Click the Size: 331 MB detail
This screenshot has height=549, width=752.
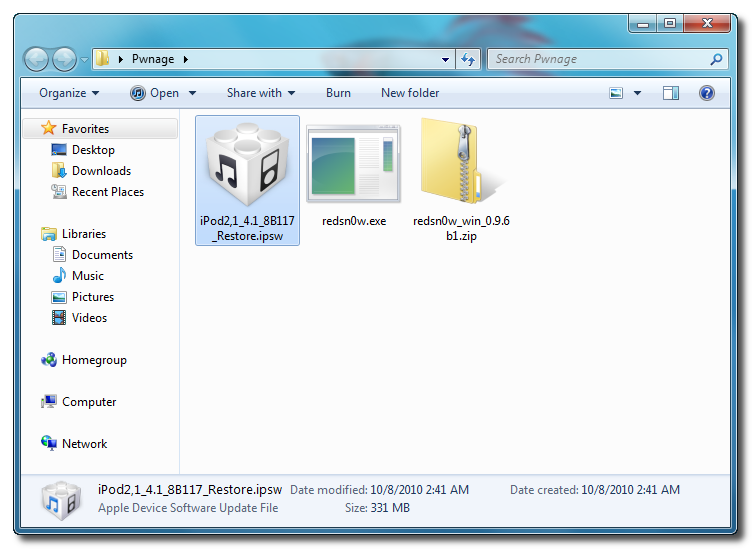[377, 508]
